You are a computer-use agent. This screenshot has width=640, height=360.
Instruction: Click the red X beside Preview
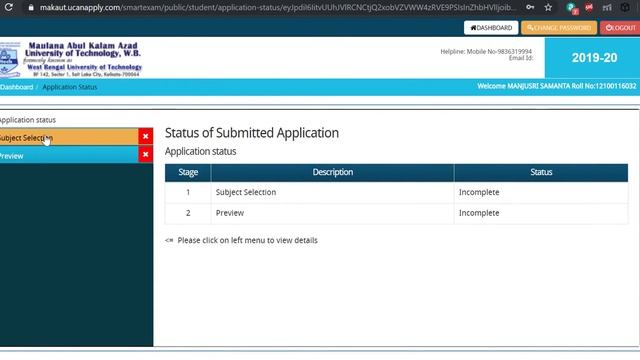pos(145,155)
